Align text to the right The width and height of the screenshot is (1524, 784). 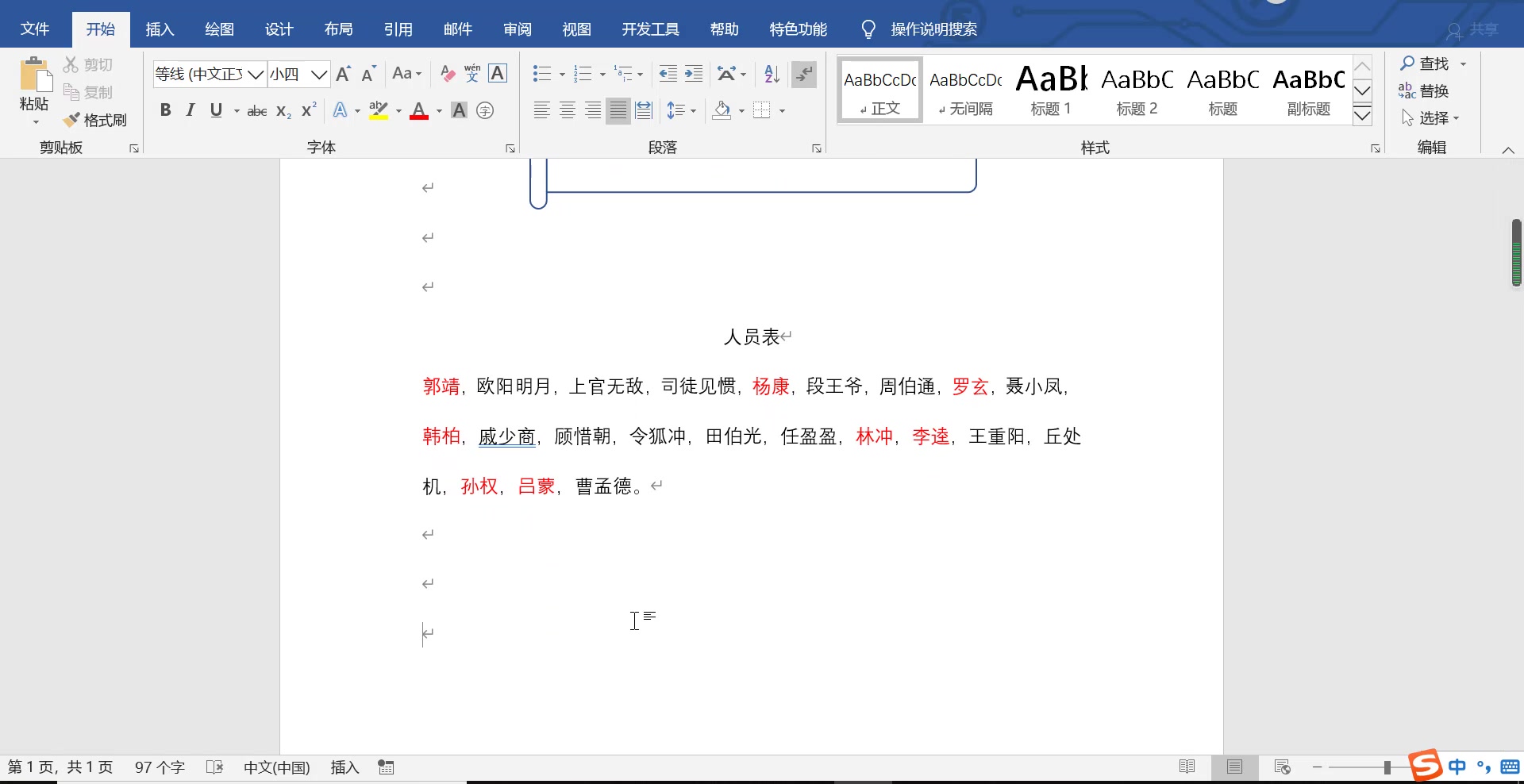(593, 110)
